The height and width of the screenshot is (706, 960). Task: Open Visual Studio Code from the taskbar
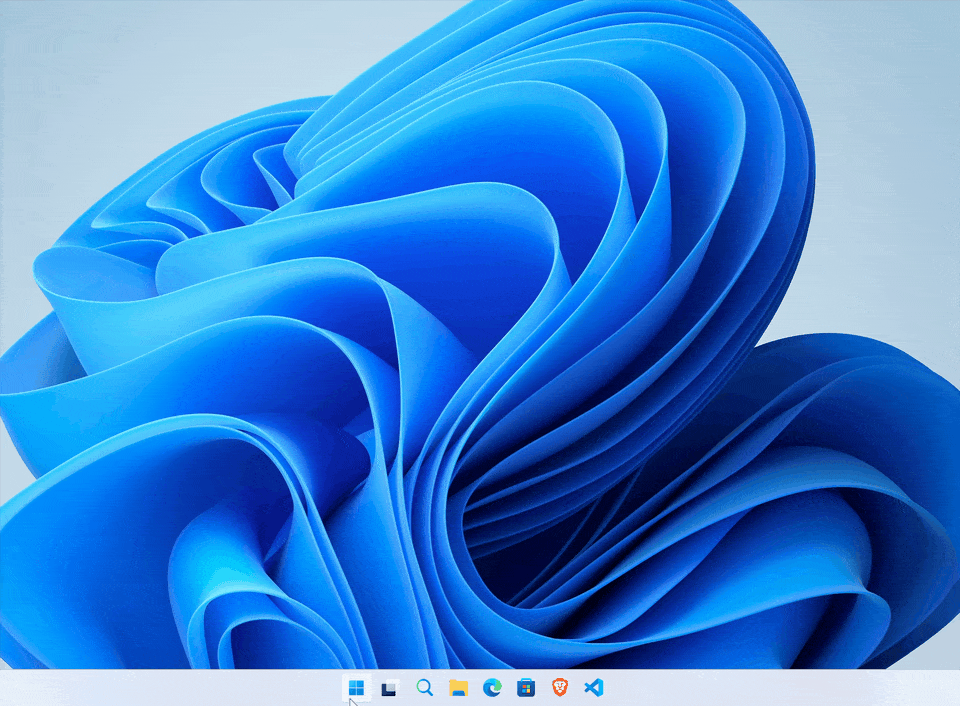click(594, 688)
